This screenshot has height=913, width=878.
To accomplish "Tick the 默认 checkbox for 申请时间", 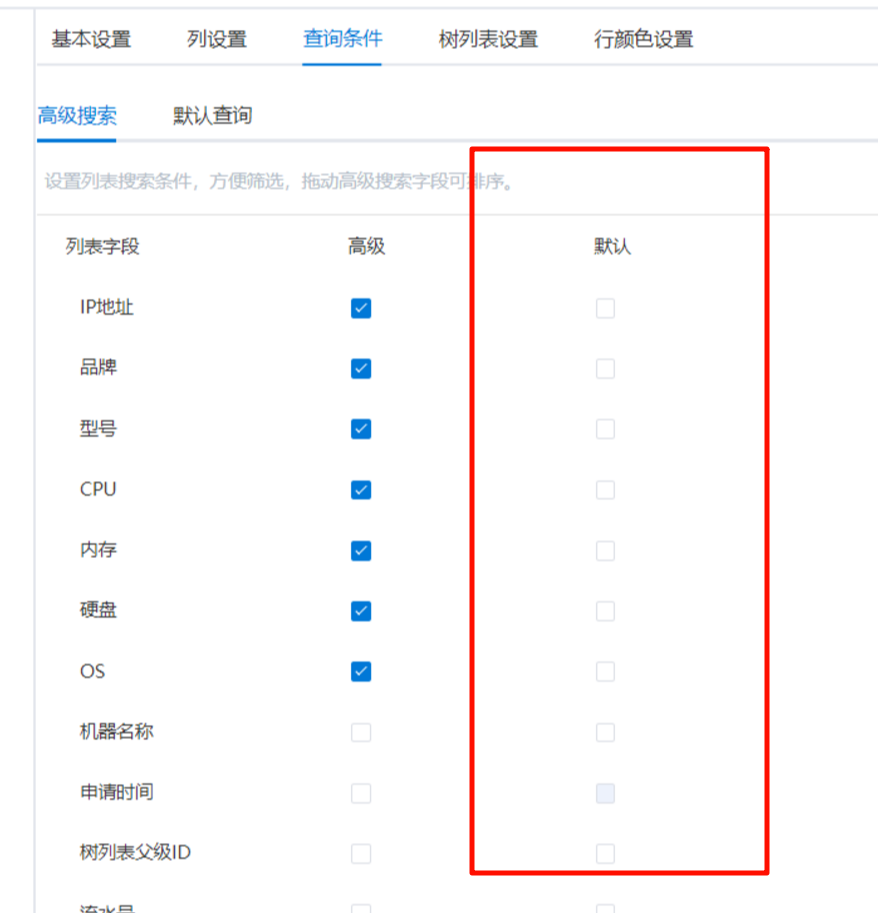I will (x=605, y=794).
